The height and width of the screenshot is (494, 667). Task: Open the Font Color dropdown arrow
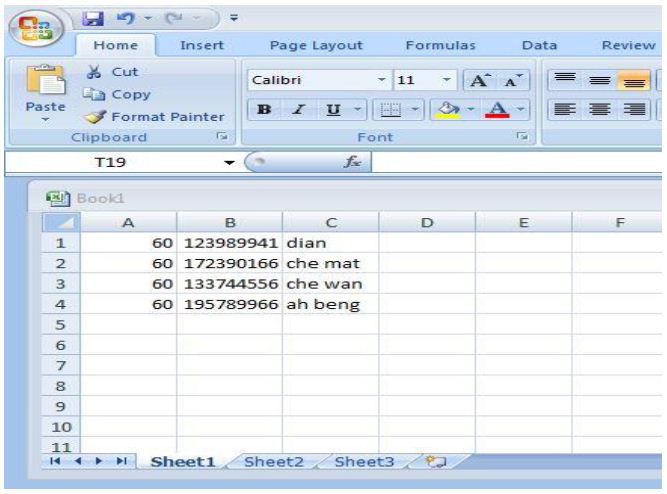521,109
